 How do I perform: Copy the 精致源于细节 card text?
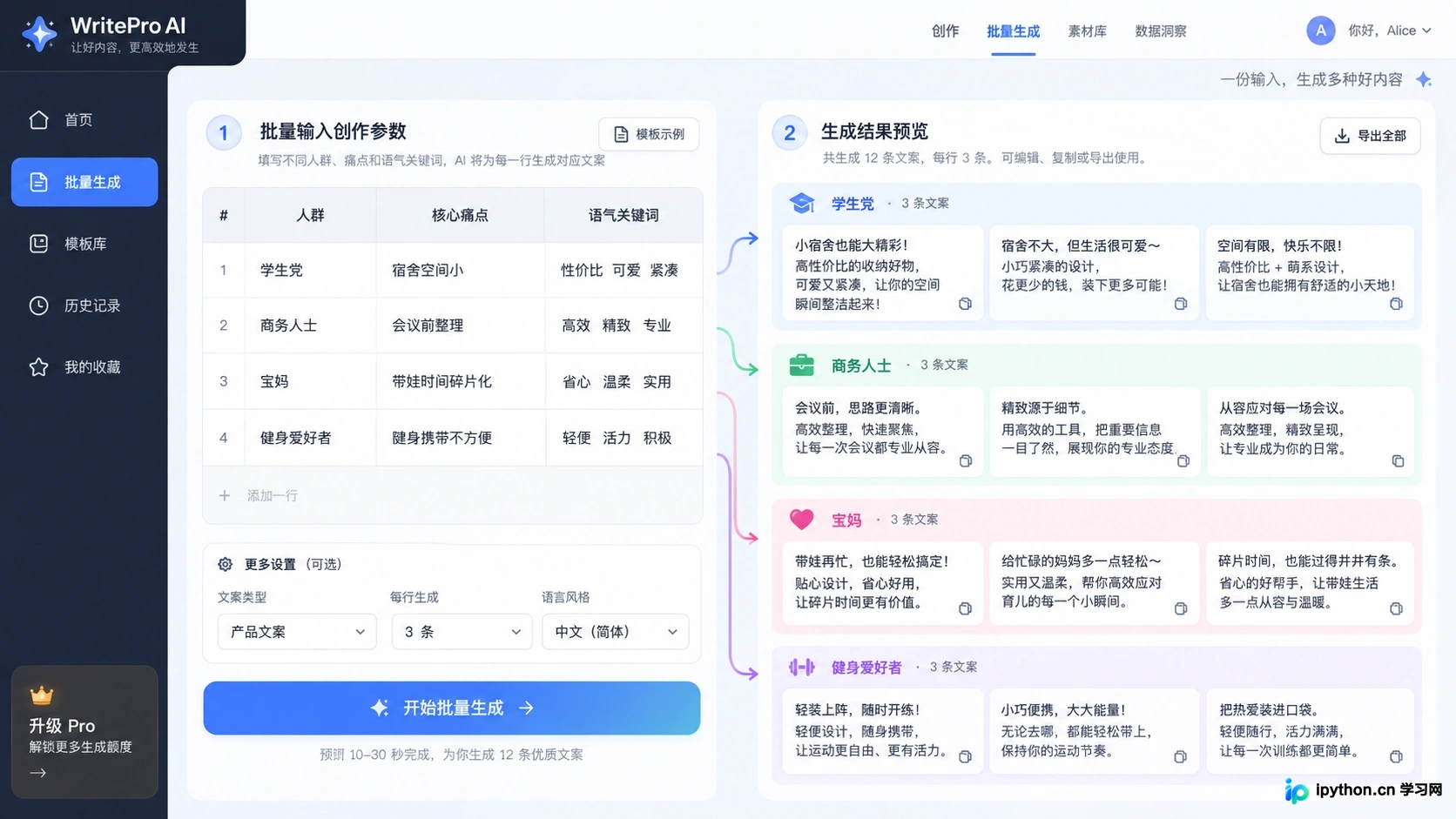tap(1183, 460)
